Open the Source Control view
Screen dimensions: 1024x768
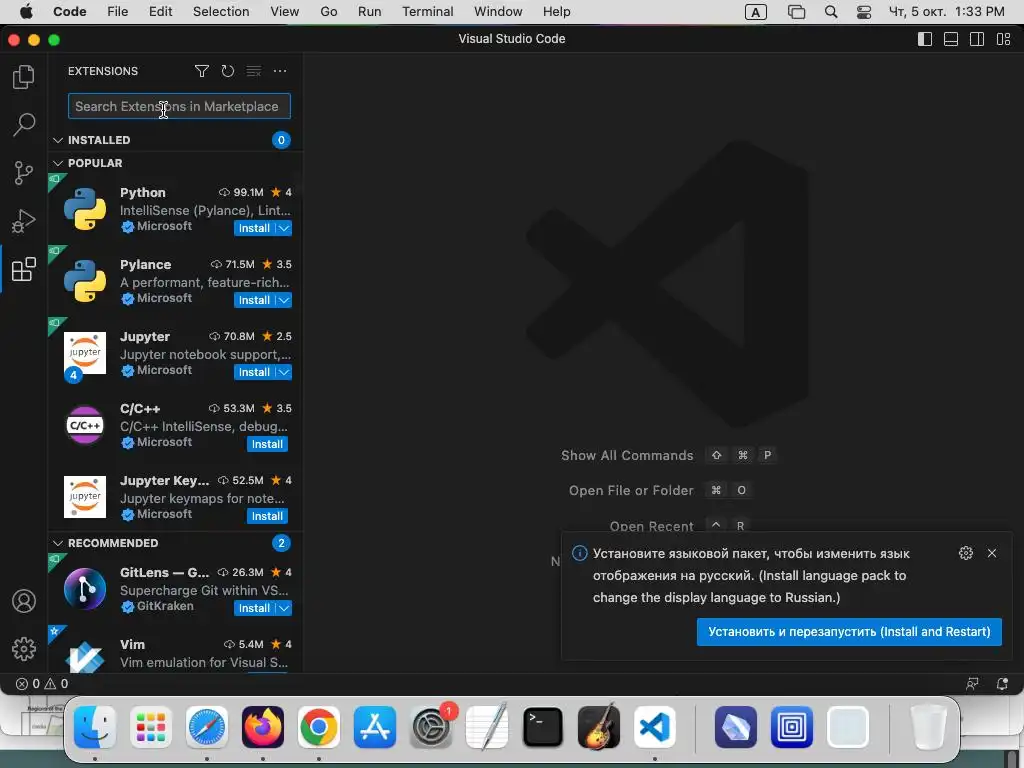pos(24,172)
